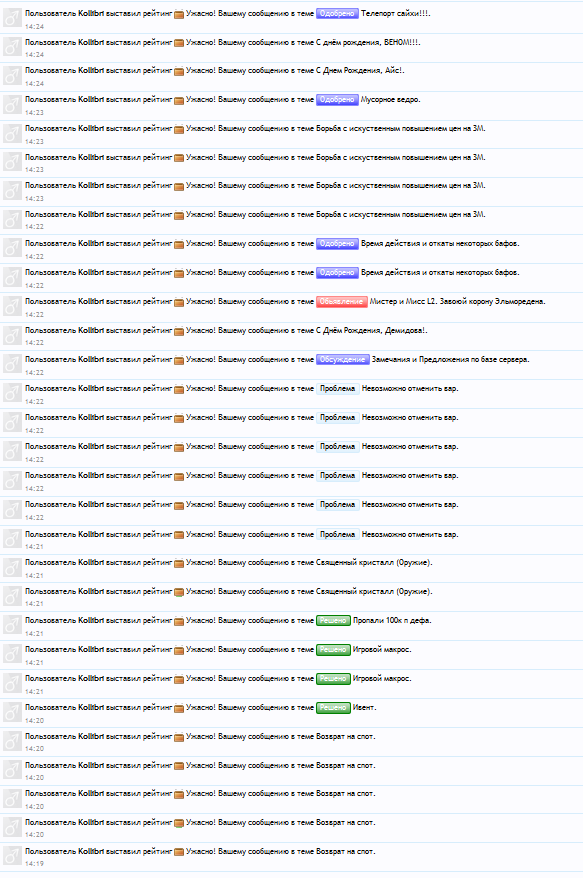Open the Мусорное ведро topic
The width and height of the screenshot is (583, 878).
pos(390,100)
